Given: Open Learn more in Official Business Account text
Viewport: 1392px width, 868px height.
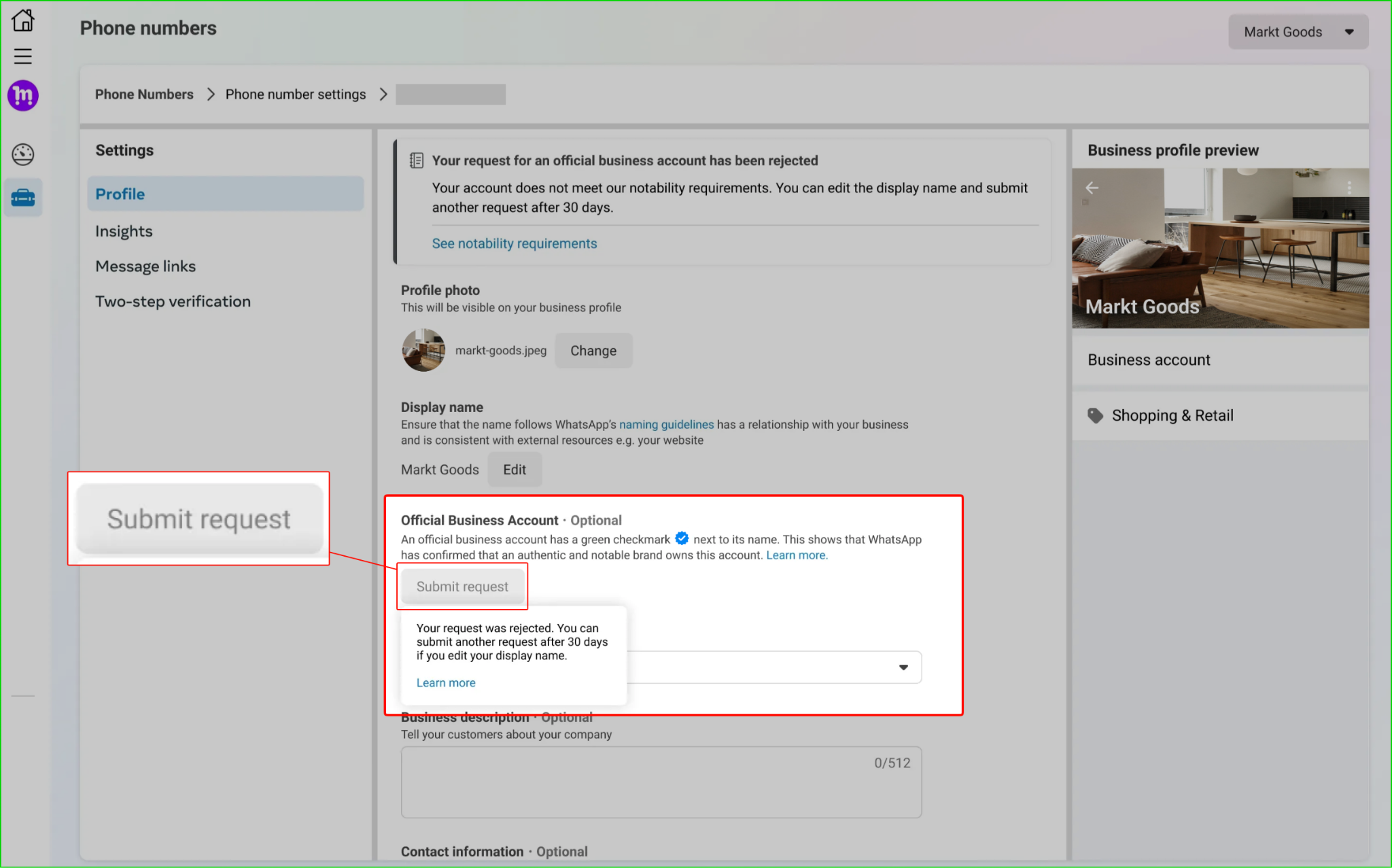Looking at the screenshot, I should (x=797, y=555).
